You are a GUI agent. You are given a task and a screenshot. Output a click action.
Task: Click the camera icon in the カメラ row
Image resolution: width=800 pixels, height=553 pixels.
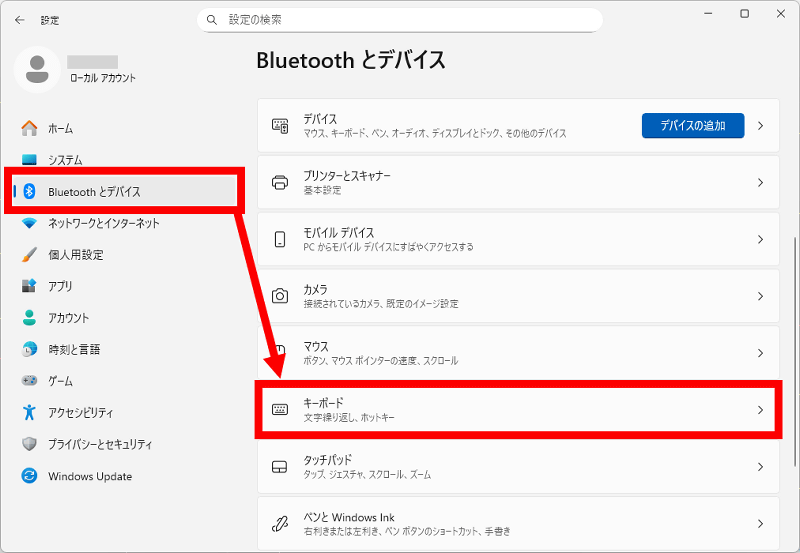(280, 296)
